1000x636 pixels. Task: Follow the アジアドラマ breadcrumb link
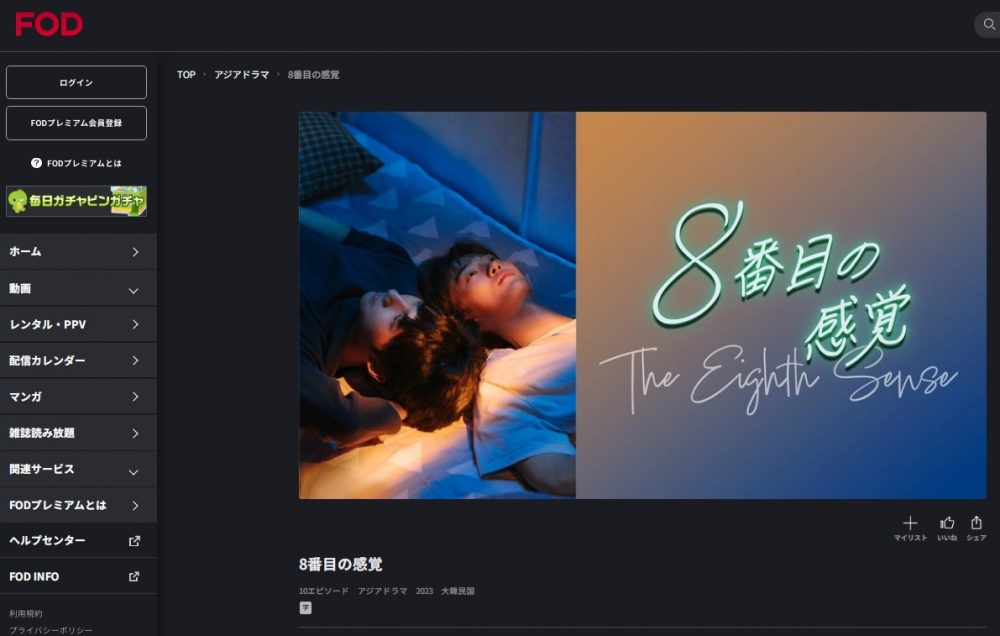pos(242,75)
